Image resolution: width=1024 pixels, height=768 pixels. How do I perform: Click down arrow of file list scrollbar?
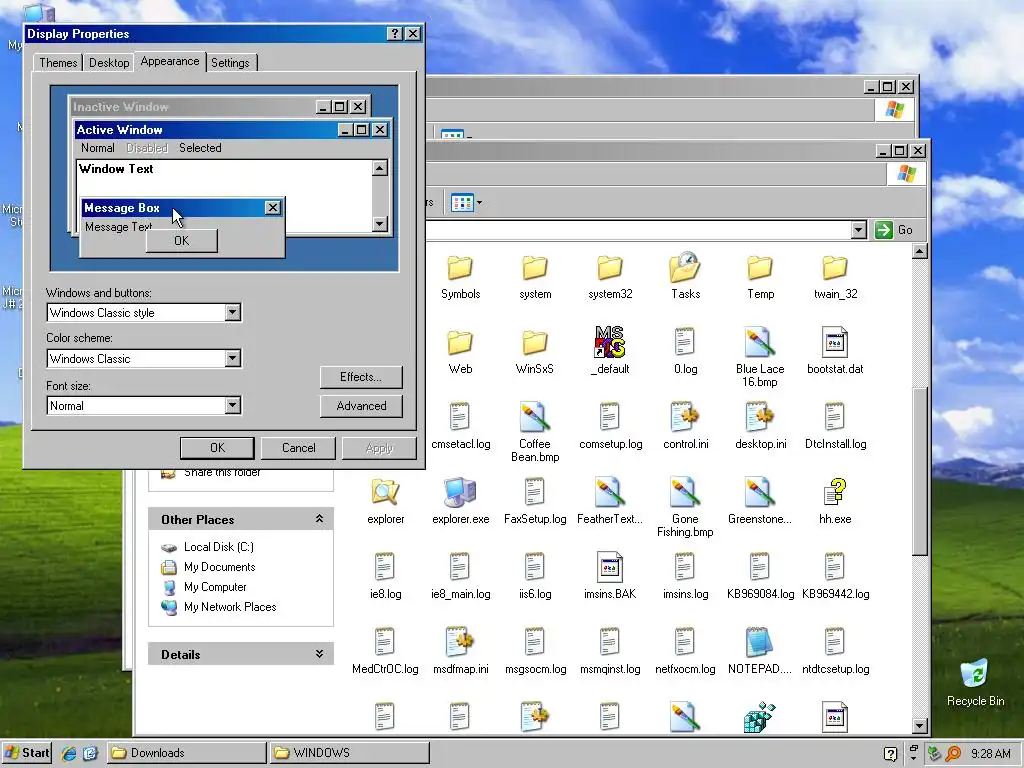(920, 726)
